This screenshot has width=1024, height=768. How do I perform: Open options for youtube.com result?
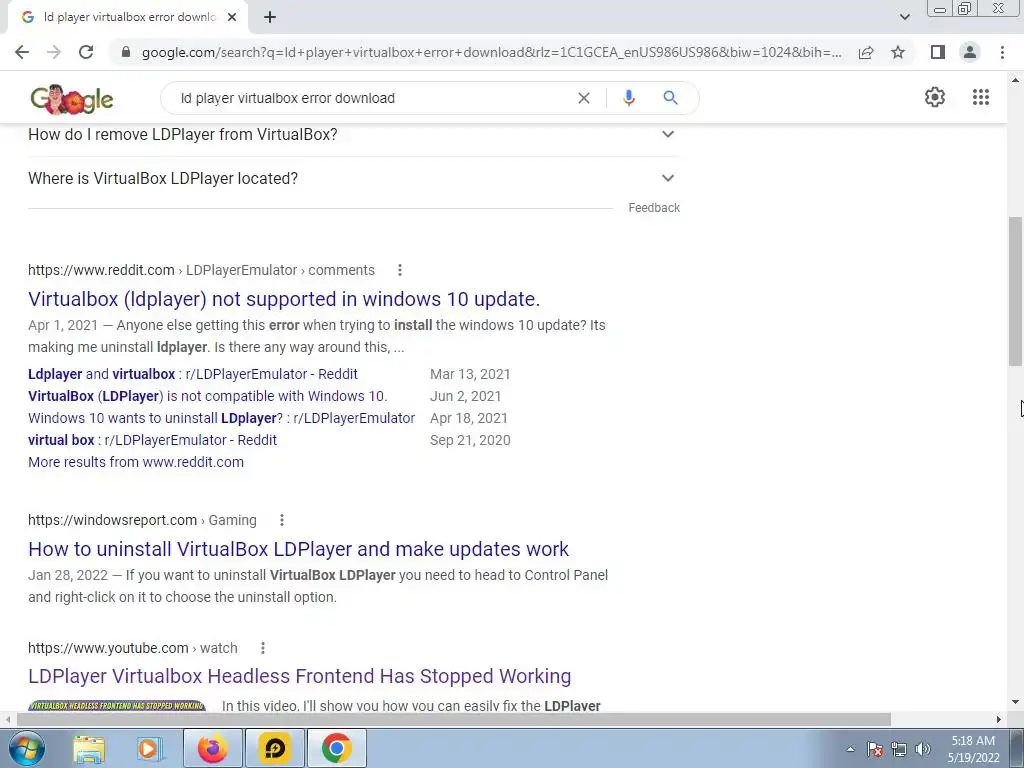[x=263, y=648]
